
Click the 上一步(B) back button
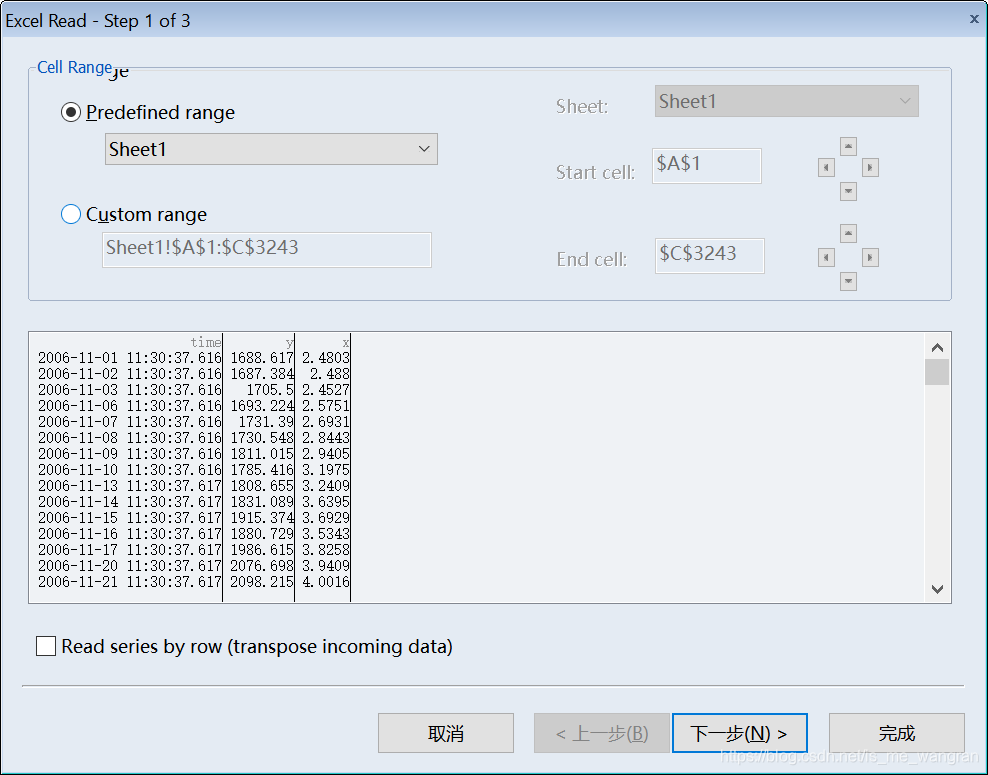point(602,733)
